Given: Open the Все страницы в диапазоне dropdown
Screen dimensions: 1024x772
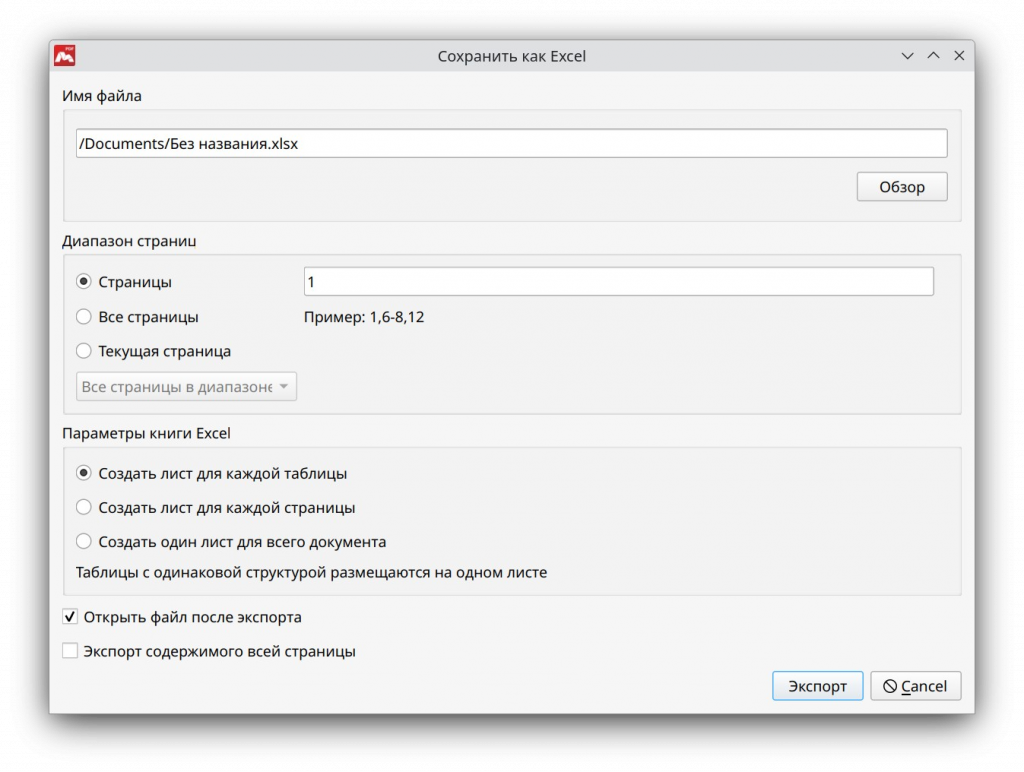Looking at the screenshot, I should [186, 387].
